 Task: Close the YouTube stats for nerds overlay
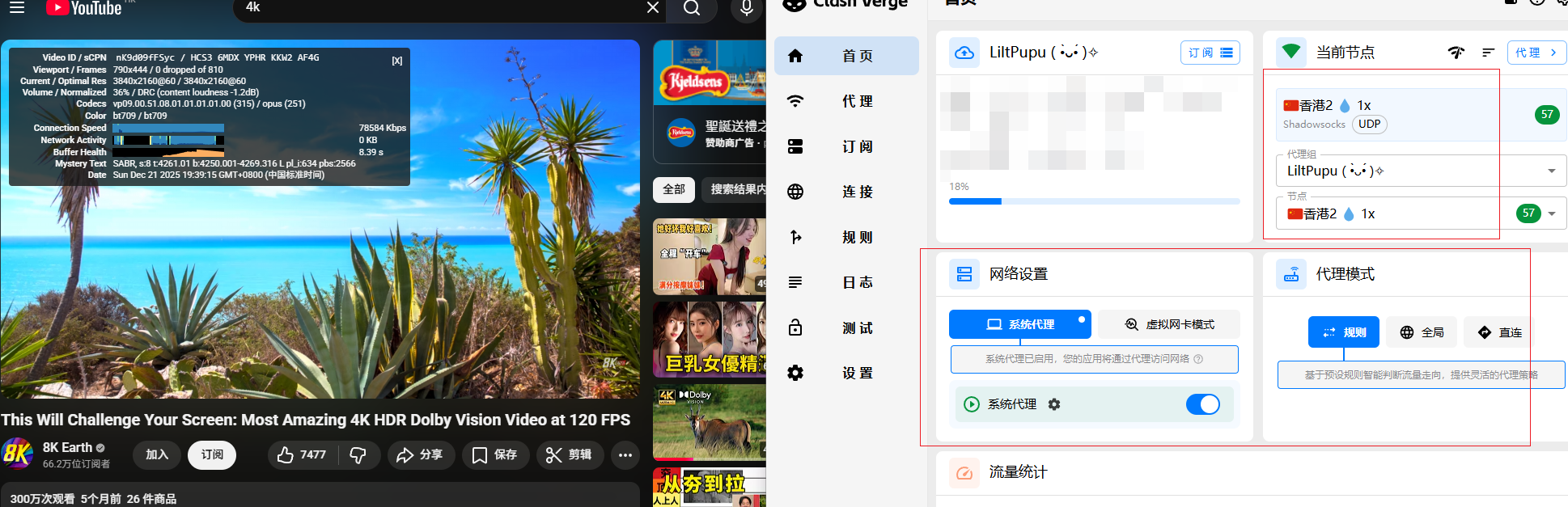396,61
